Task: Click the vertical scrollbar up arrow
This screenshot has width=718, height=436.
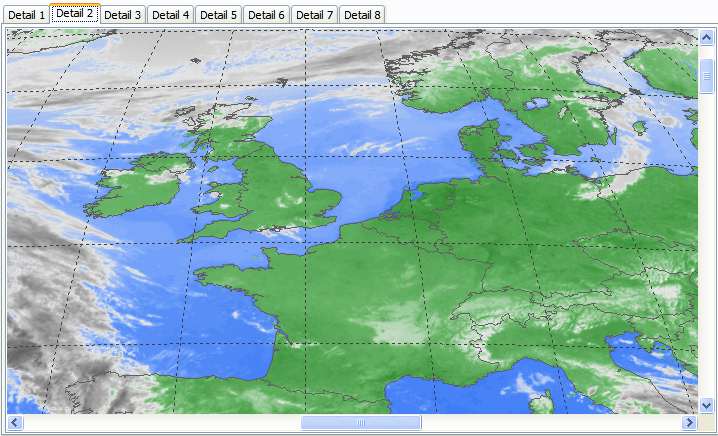Action: click(x=706, y=38)
